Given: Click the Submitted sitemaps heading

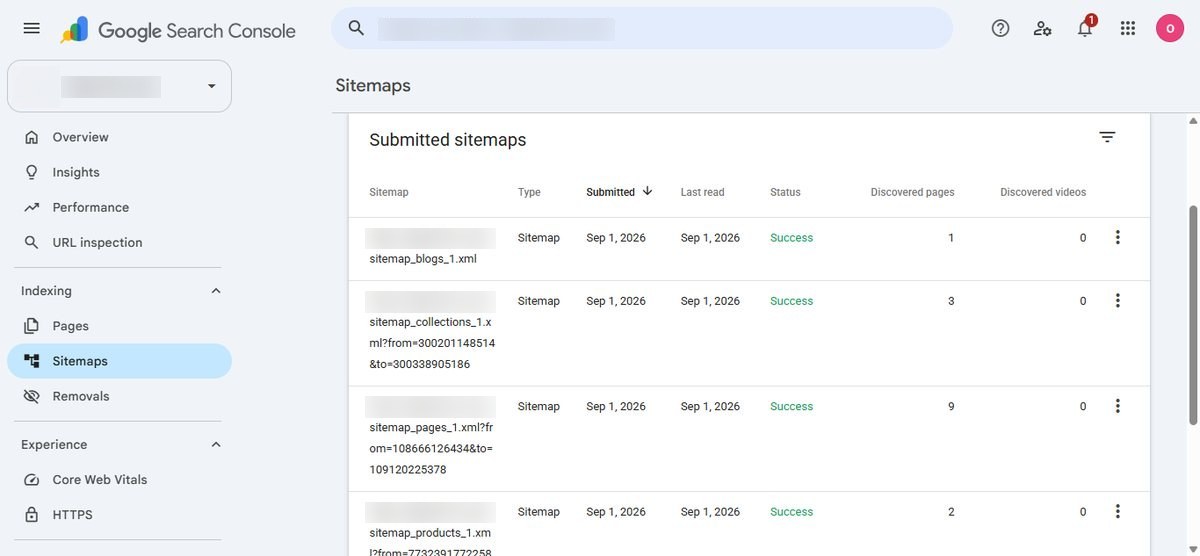Looking at the screenshot, I should [x=447, y=140].
